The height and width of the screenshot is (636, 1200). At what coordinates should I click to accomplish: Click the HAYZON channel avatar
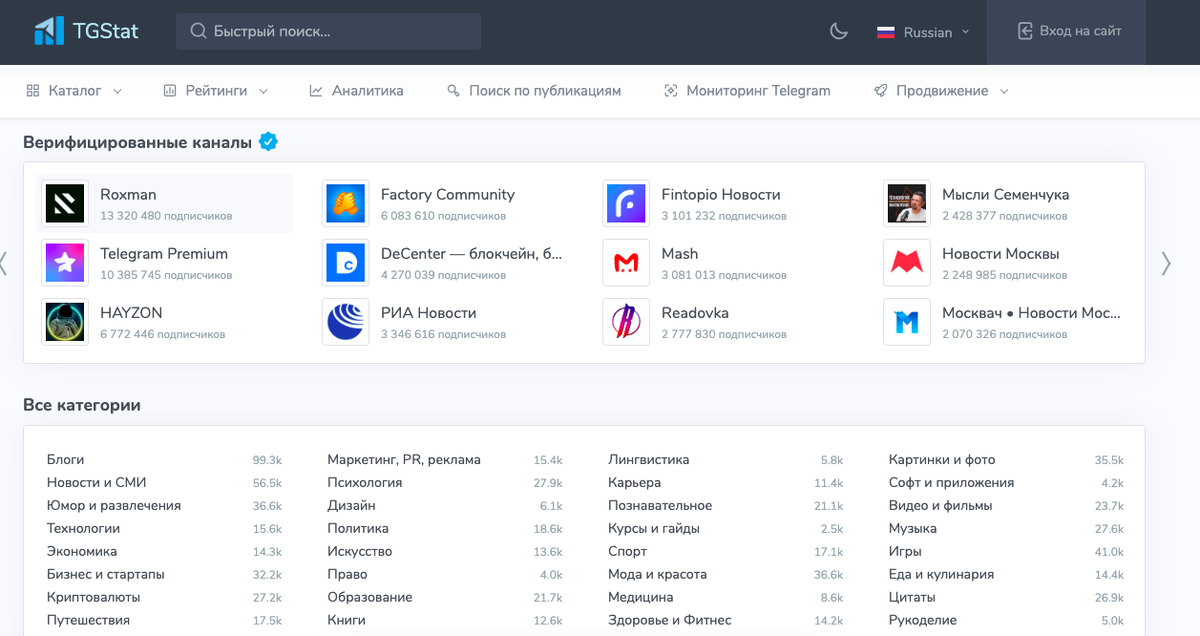pos(65,322)
